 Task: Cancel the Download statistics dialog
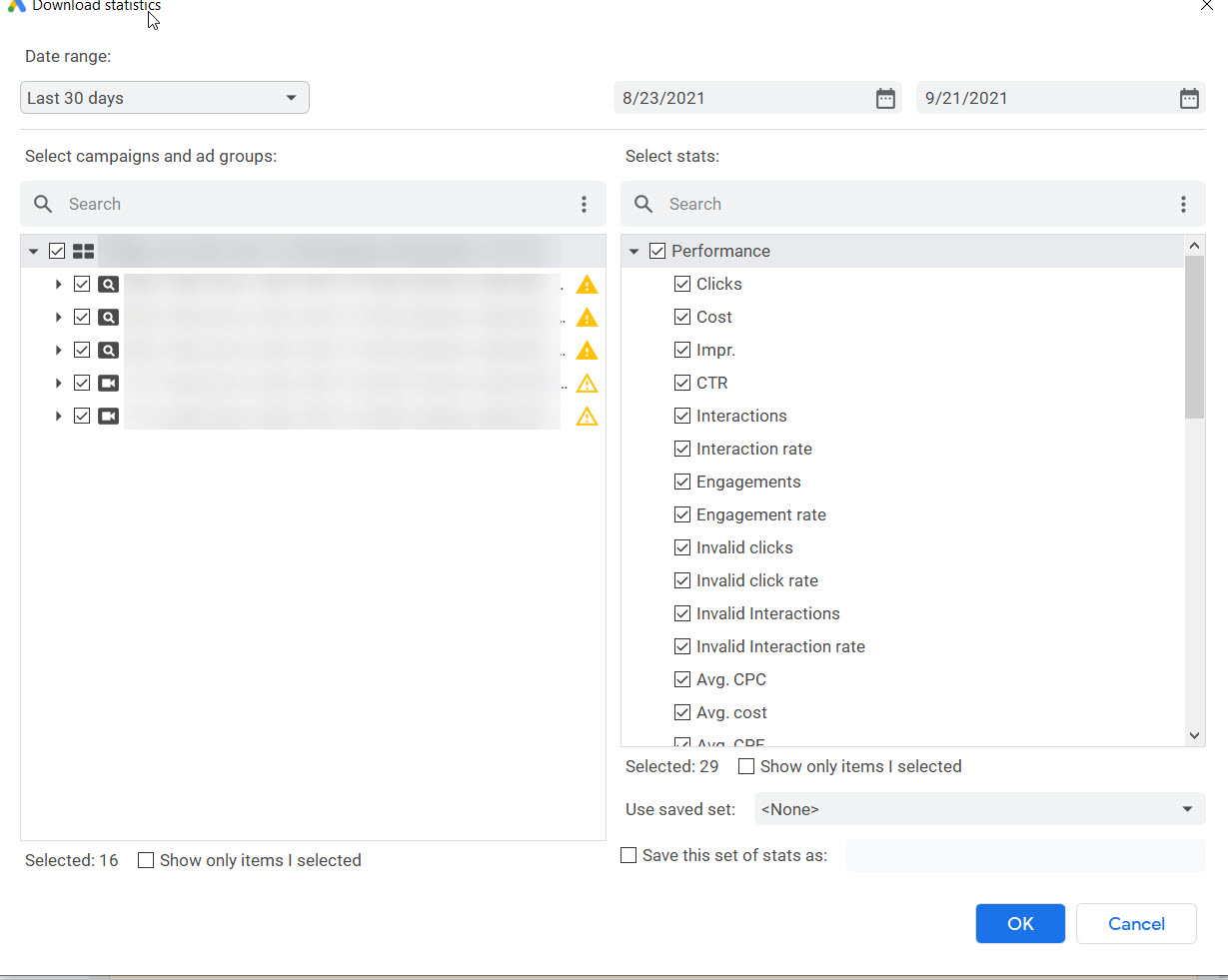pos(1135,924)
